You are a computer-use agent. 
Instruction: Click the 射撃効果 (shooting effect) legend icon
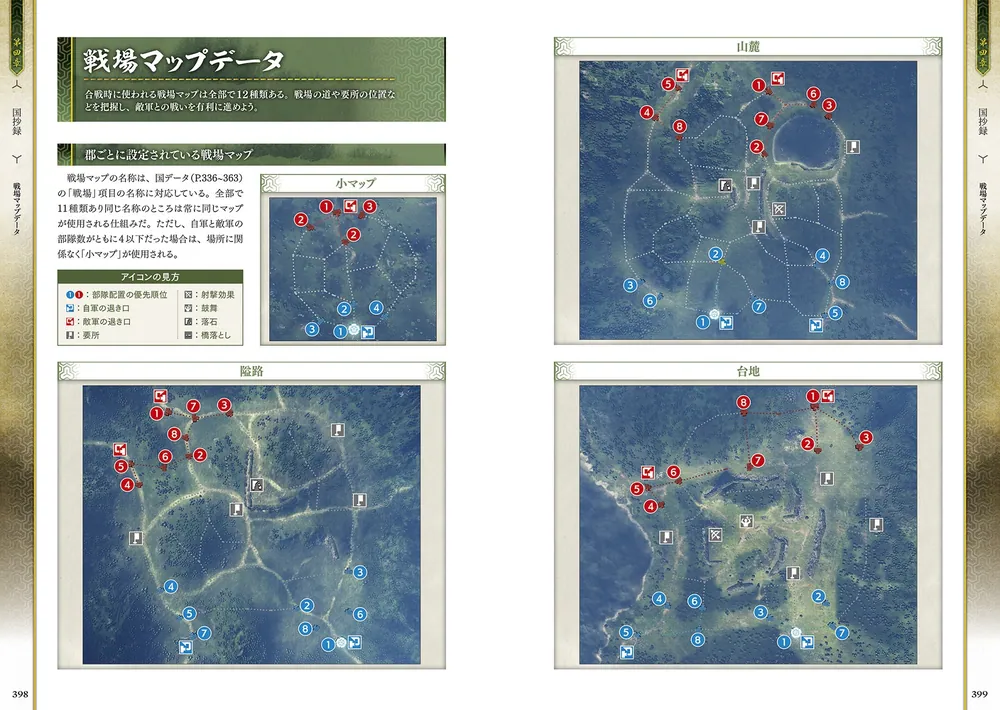(x=187, y=294)
